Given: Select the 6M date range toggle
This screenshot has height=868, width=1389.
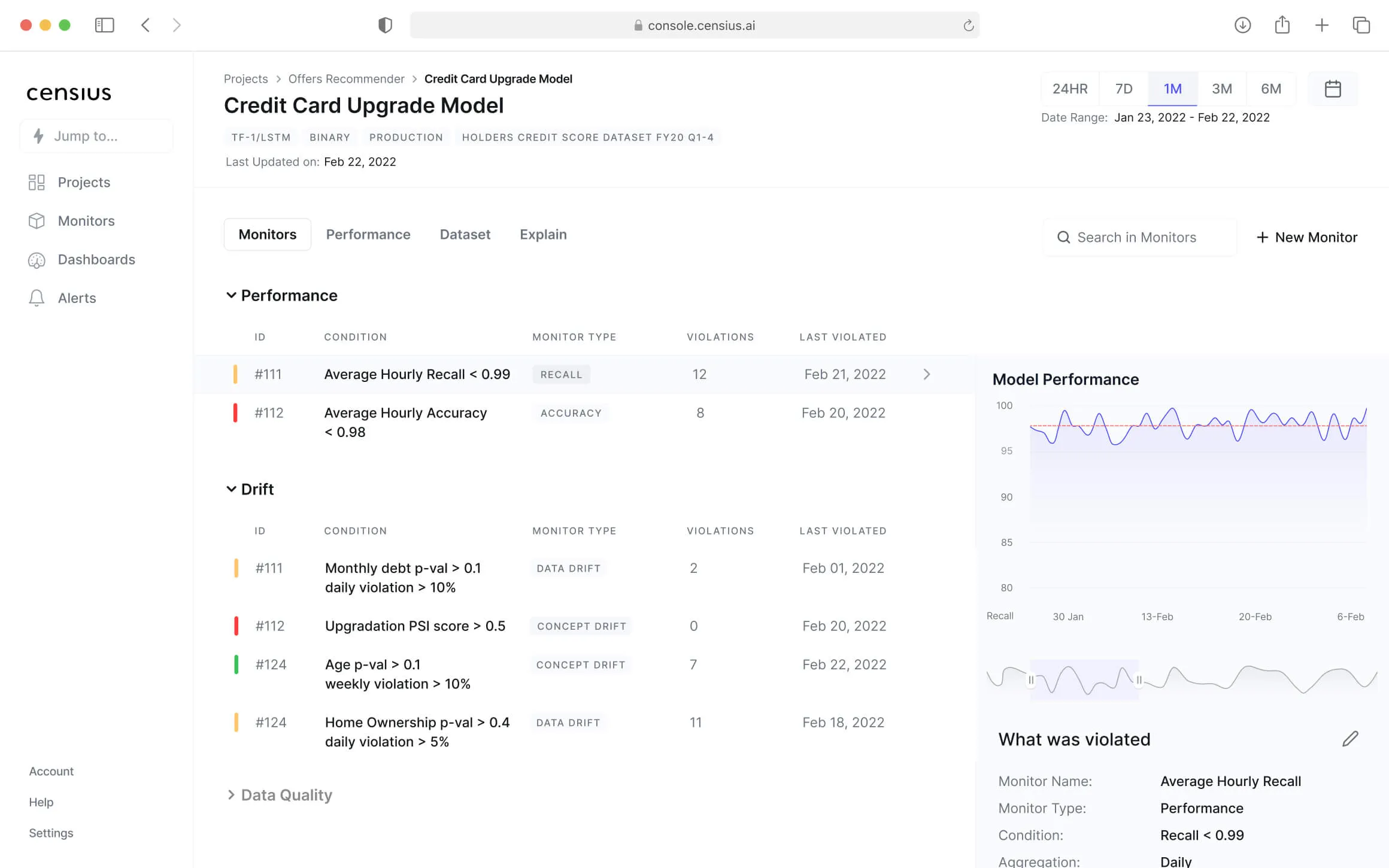Looking at the screenshot, I should click(1270, 88).
